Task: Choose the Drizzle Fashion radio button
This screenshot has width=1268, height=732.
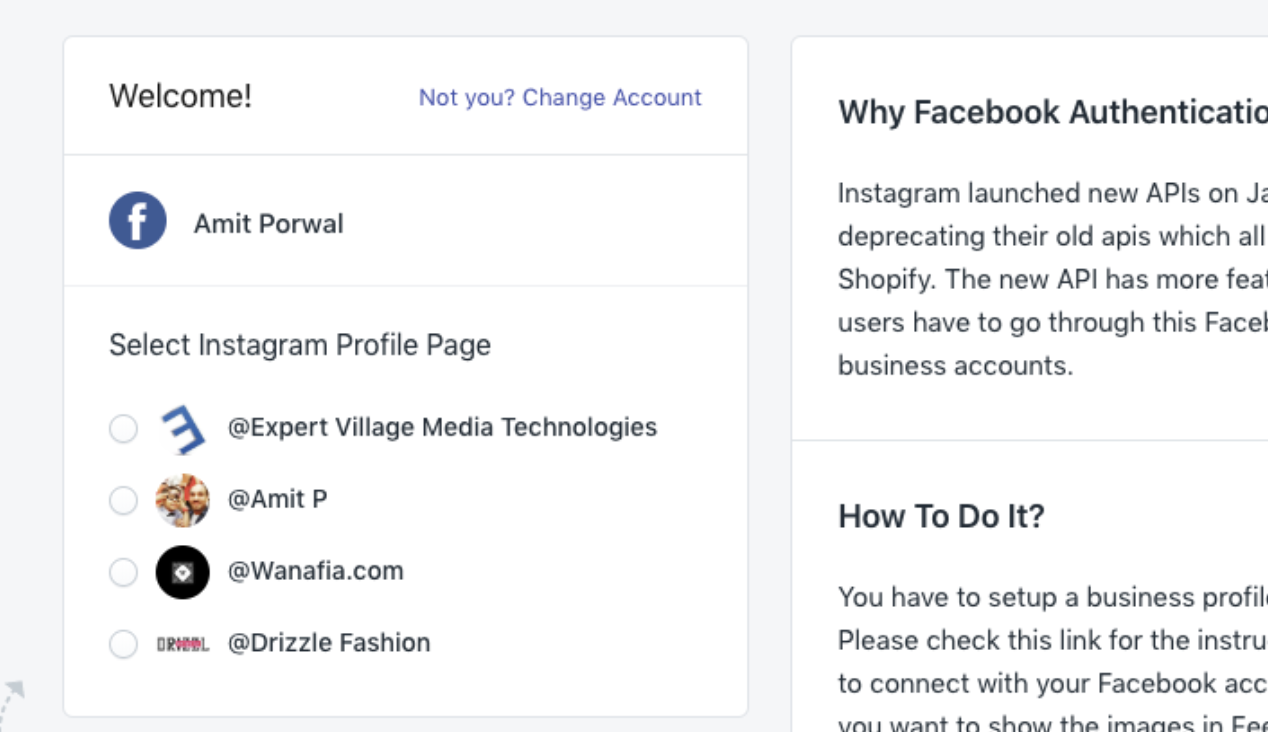Action: tap(123, 644)
